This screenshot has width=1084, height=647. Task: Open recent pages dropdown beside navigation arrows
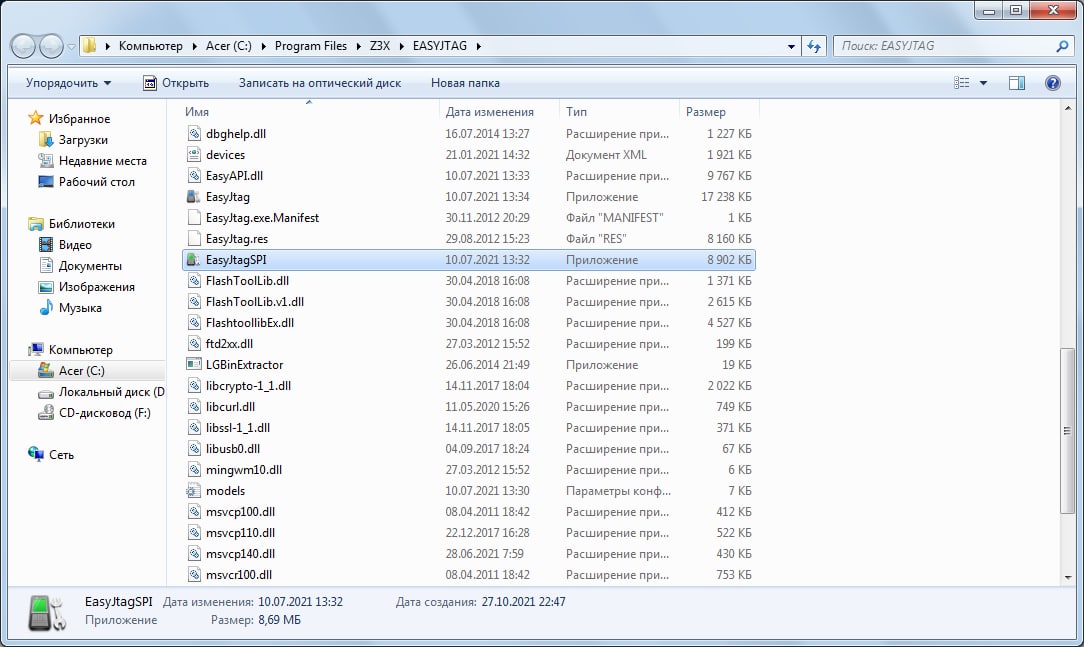pyautogui.click(x=71, y=47)
